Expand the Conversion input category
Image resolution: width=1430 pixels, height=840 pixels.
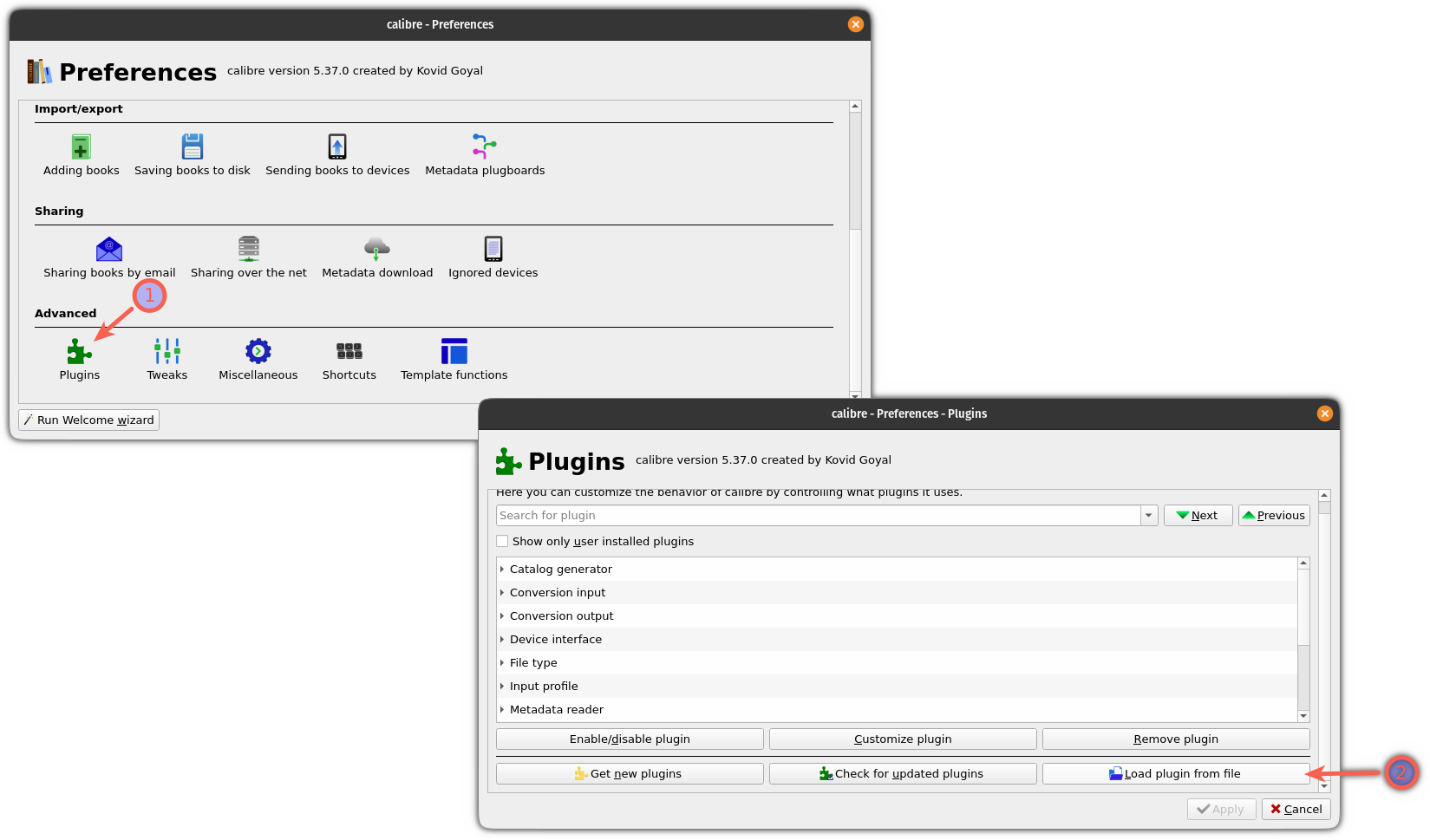502,592
